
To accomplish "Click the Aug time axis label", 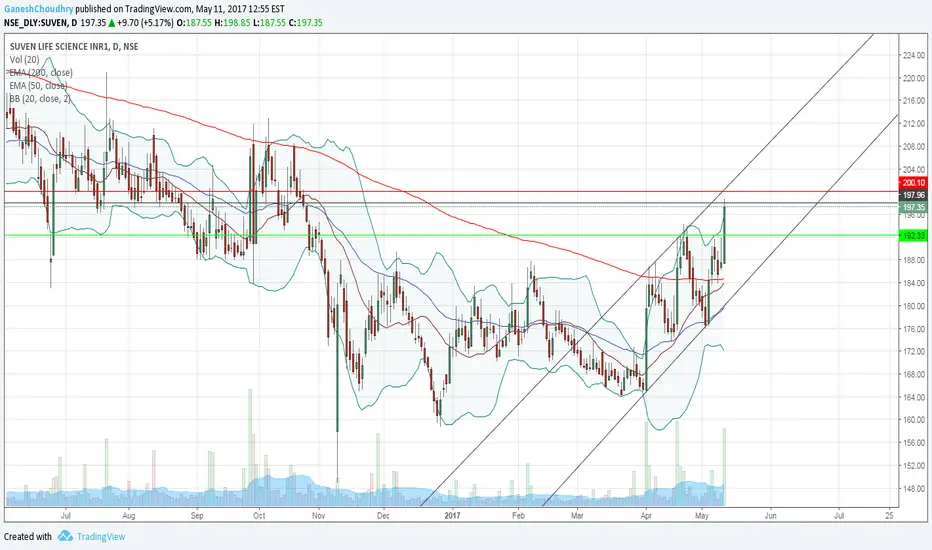I will (x=128, y=516).
